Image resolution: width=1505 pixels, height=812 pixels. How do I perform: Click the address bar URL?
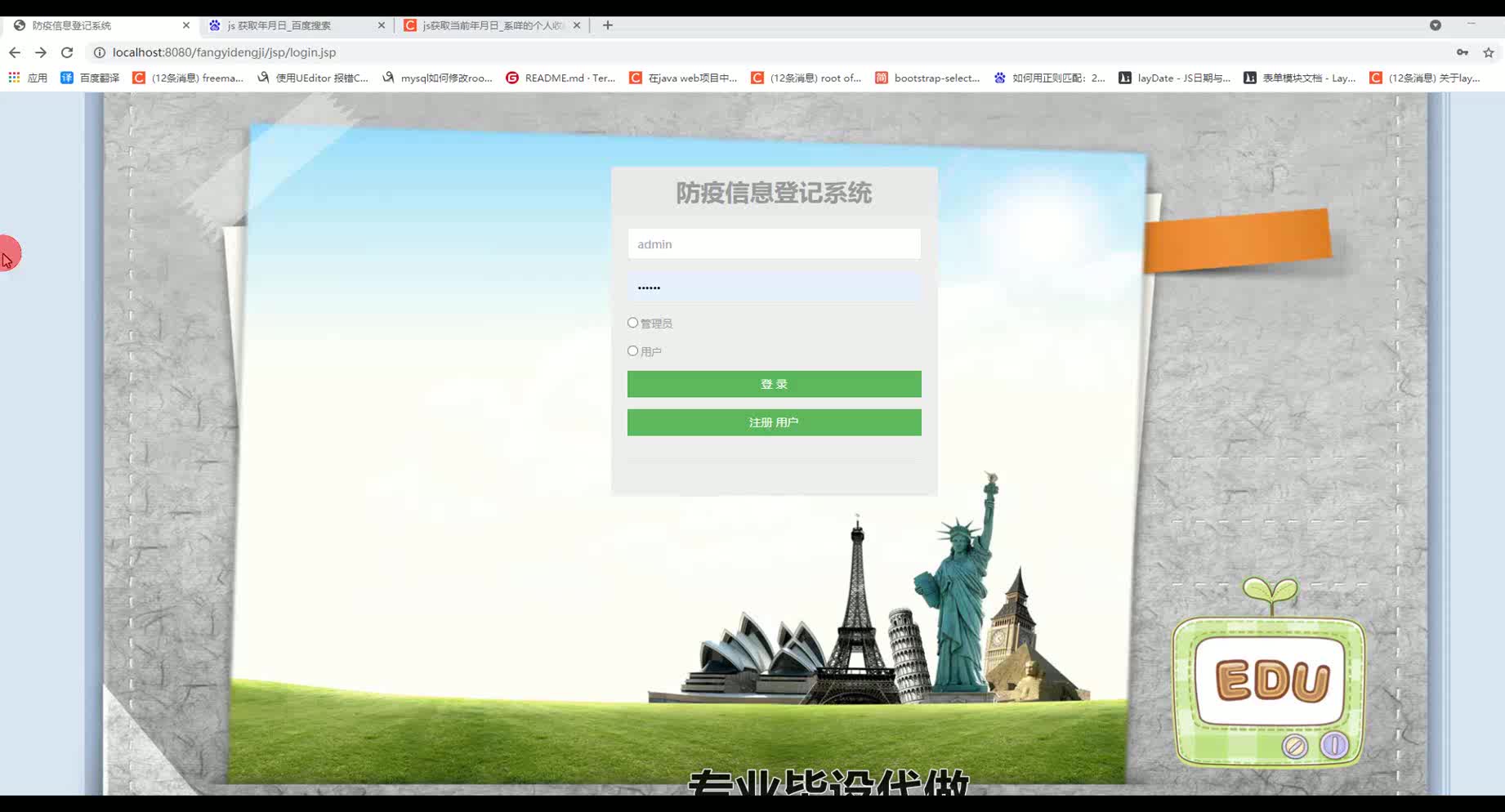[x=224, y=52]
